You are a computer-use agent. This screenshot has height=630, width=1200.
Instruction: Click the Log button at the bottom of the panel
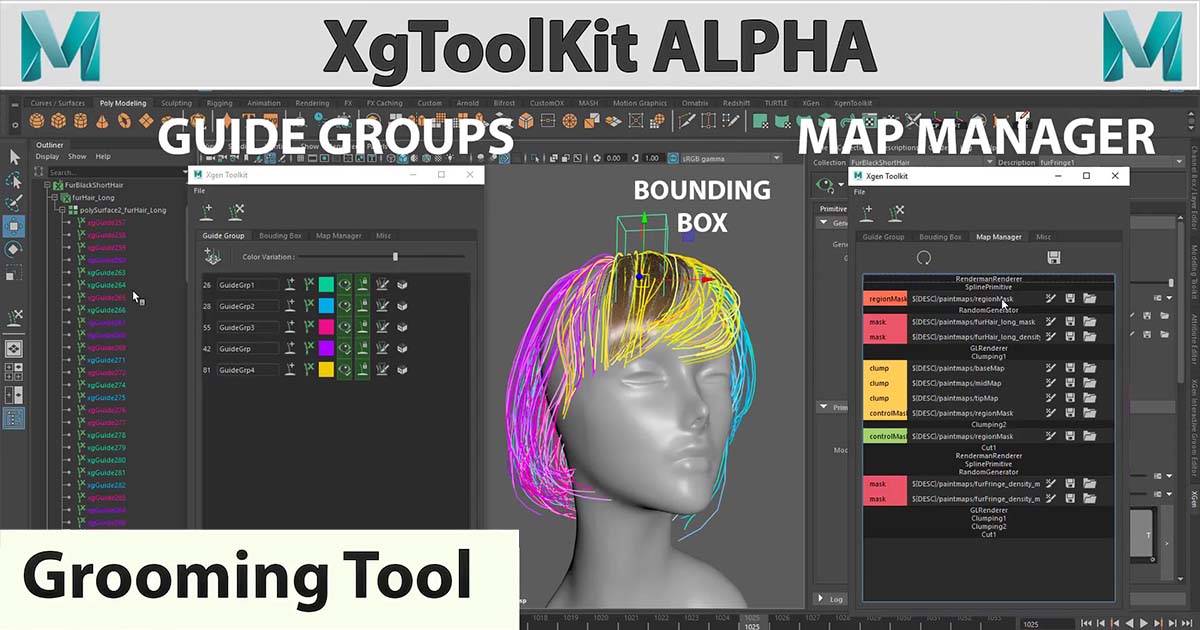832,599
